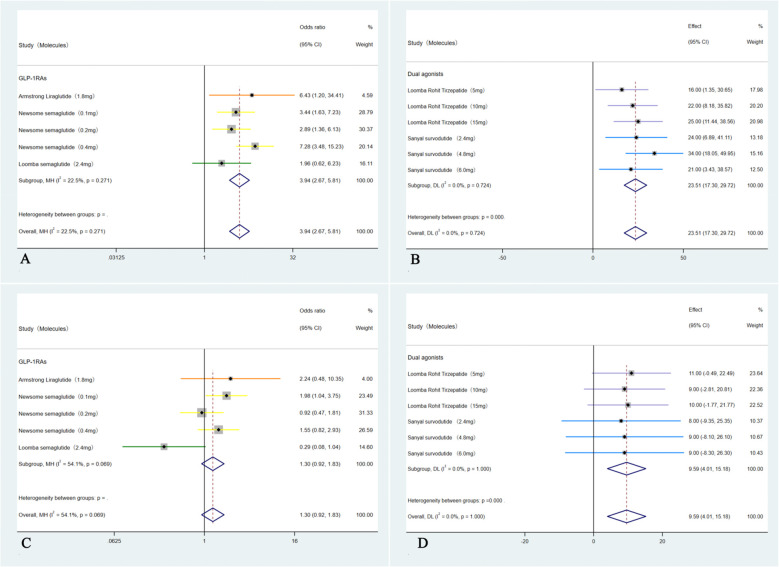Image resolution: width=779 pixels, height=567 pixels.
Task: Click Armstrong Liraglutide (1.8mg) row label in panel A
Action: click(x=57, y=96)
